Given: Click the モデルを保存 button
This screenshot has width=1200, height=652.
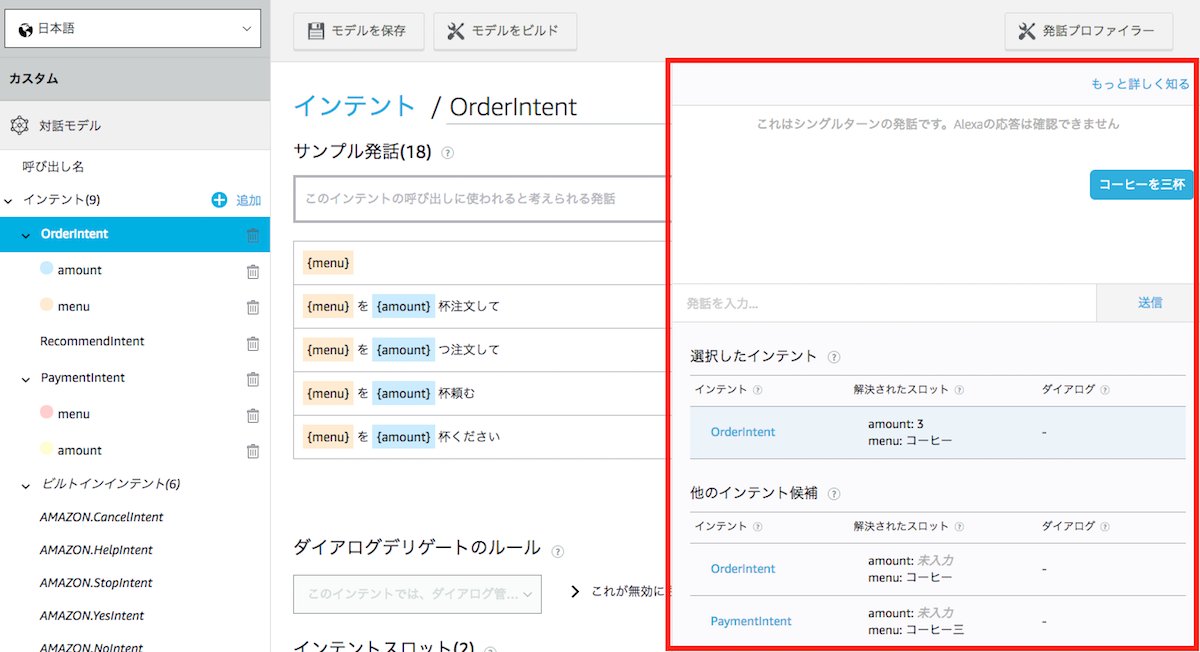Looking at the screenshot, I should pos(358,31).
